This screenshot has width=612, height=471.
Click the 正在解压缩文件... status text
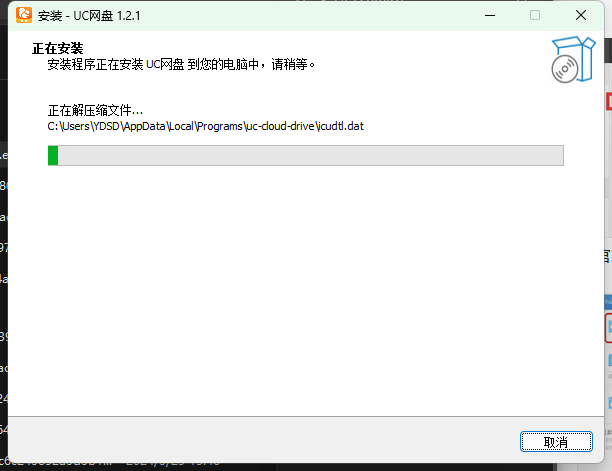tap(95, 110)
